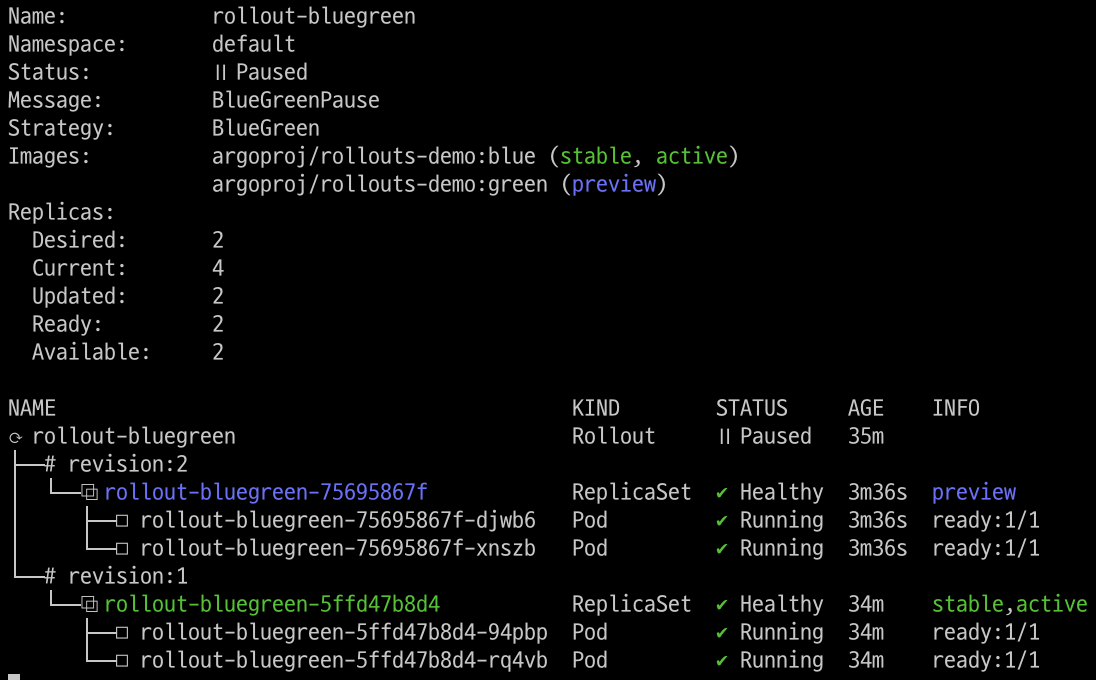Click the rollout refresh icon beside rollout-bluegreen
Screen dimensions: 1096x680
(x=15, y=437)
